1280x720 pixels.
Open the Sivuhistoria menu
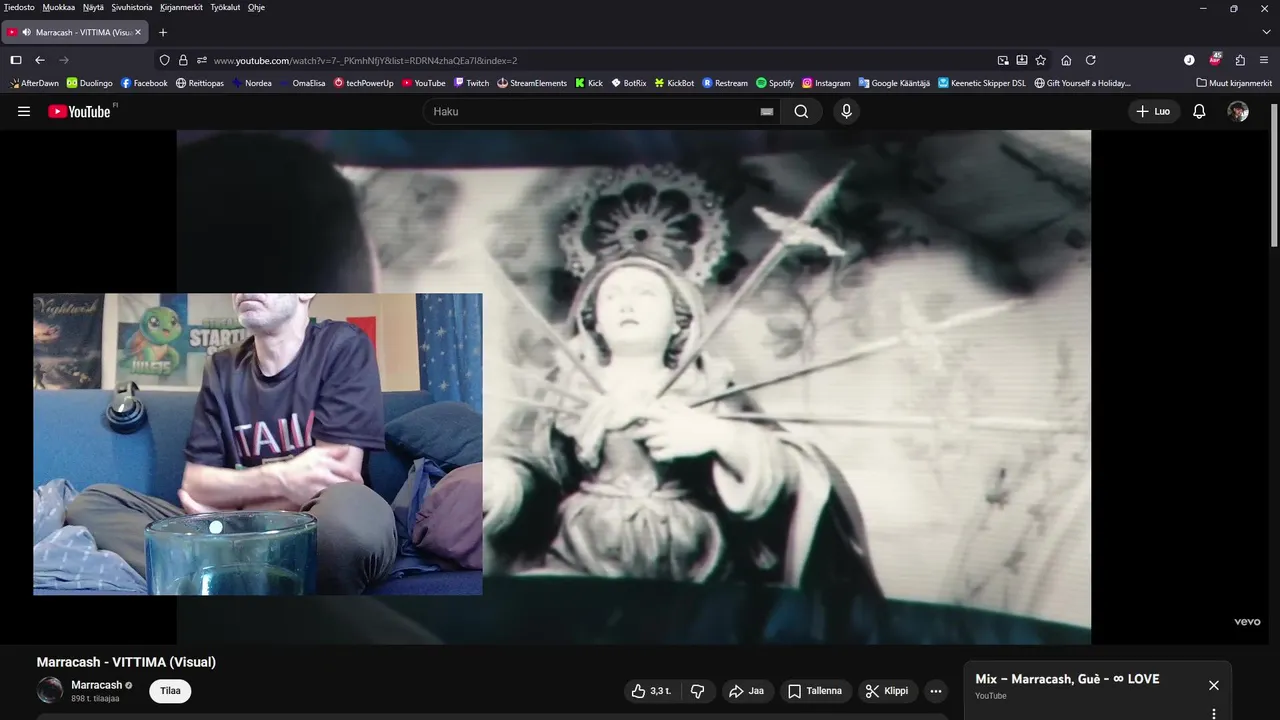[132, 7]
